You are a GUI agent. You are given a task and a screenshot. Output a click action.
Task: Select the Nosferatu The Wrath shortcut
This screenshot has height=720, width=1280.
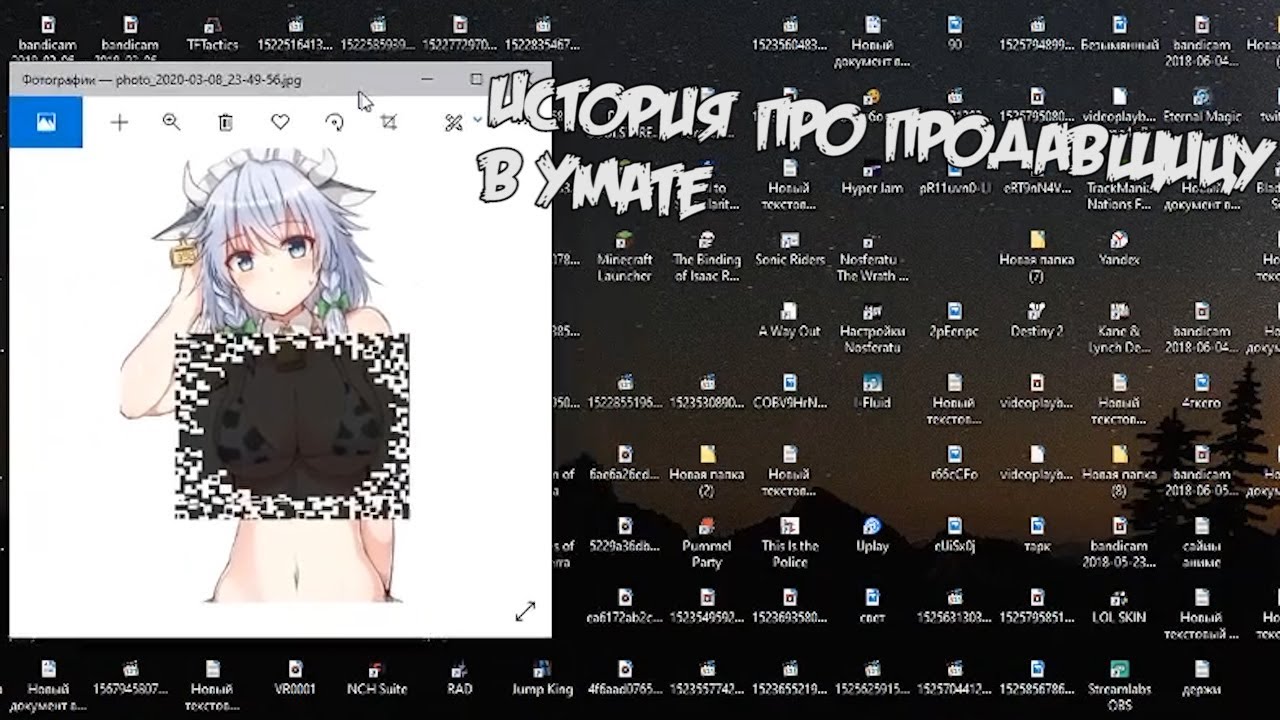(x=872, y=257)
